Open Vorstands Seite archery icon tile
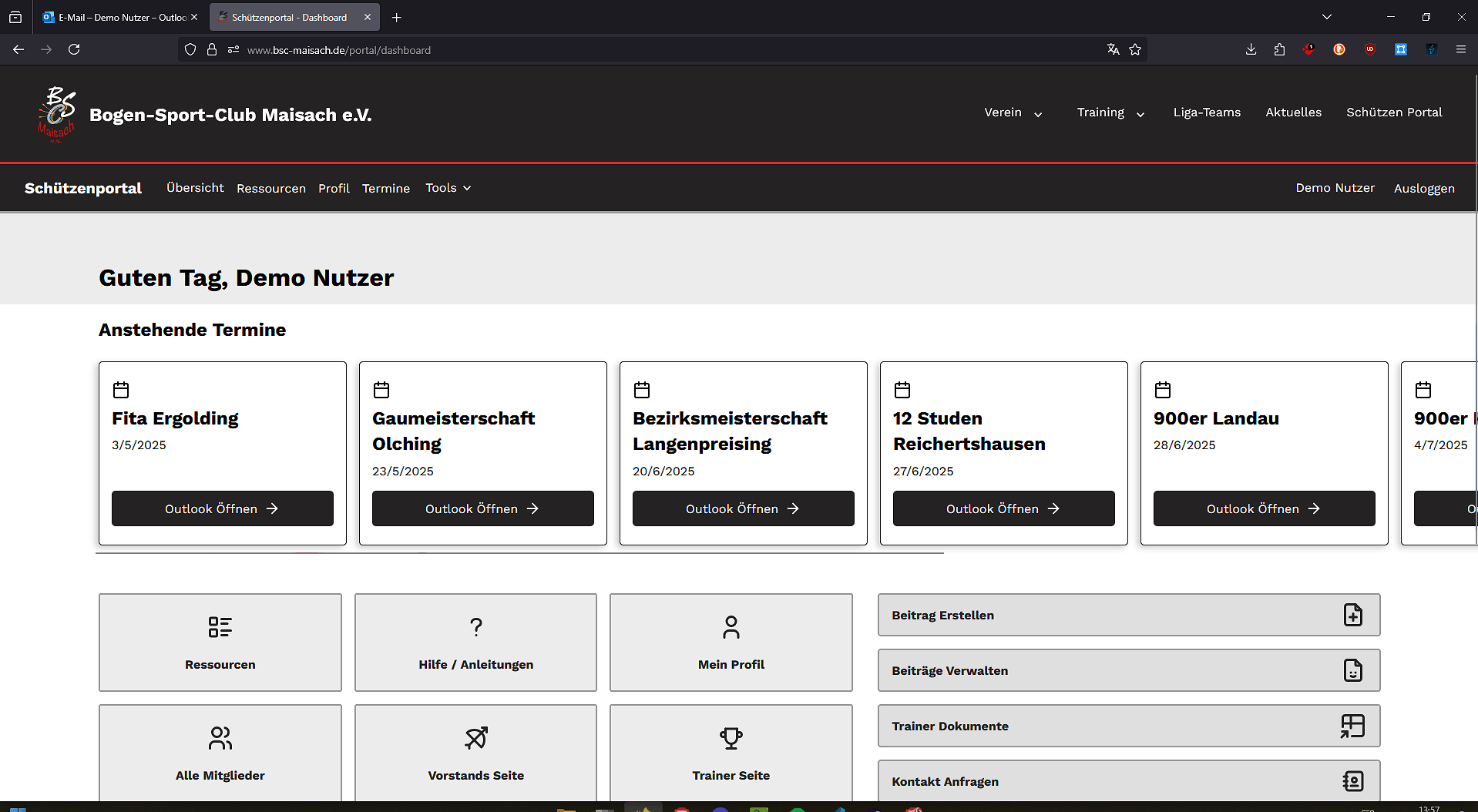The width and height of the screenshot is (1478, 812). coord(475,752)
